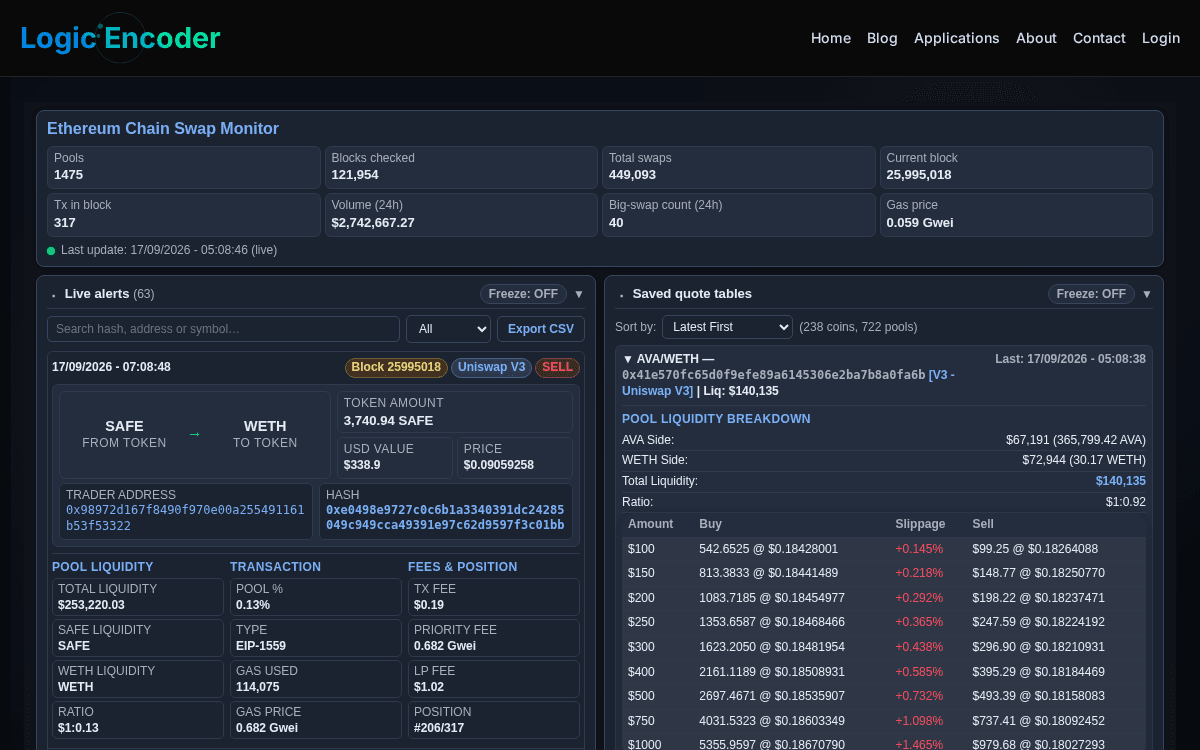
Task: Click the Total Liquidity $140,135 value
Action: (x=1121, y=481)
